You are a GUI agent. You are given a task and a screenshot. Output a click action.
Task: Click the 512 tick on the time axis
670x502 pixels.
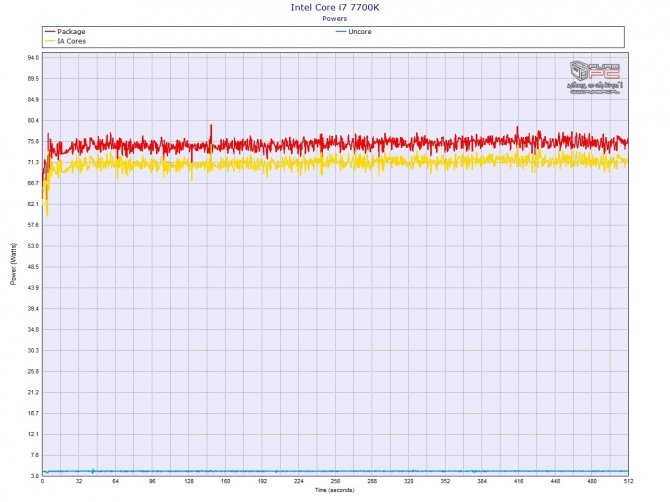click(x=629, y=481)
